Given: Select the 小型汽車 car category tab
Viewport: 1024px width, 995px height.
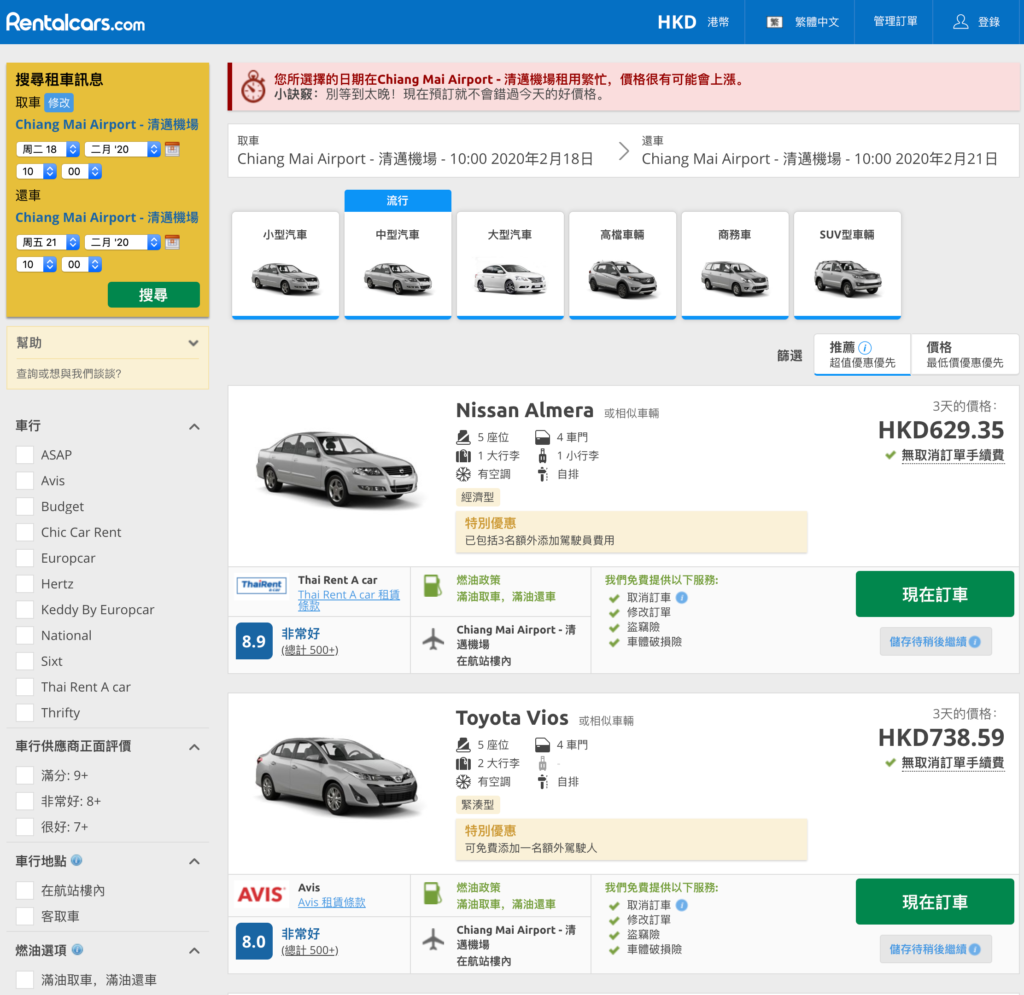Looking at the screenshot, I should point(285,264).
